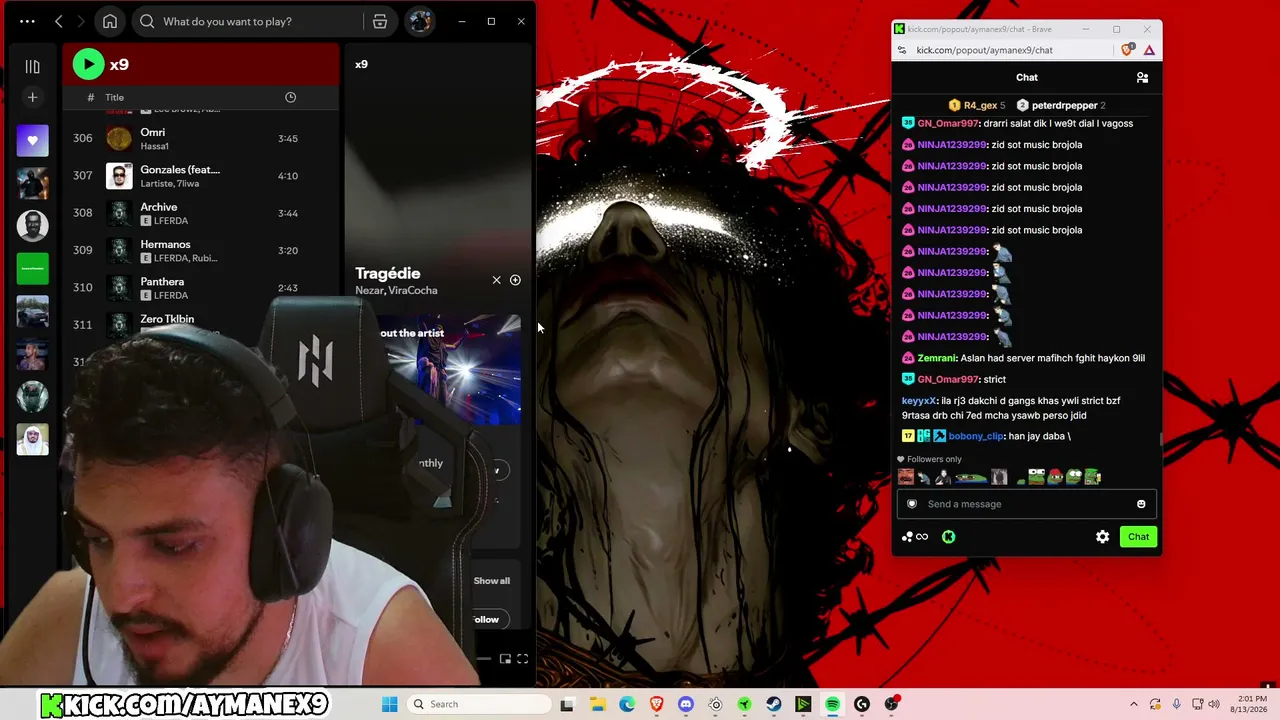Open the Hassa1 artist link
This screenshot has height=720, width=1280.
(x=154, y=146)
